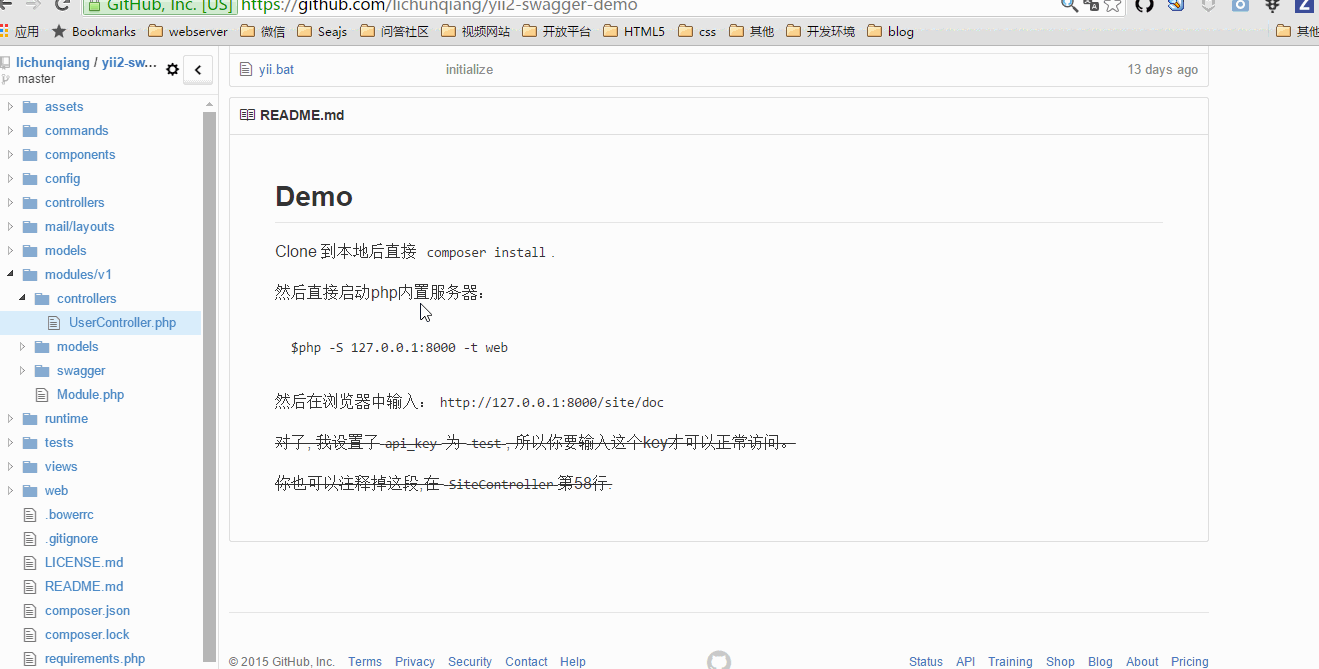Screen dimensions: 1319x669
Task: Expand the assets folder arrow
Action: (10, 106)
